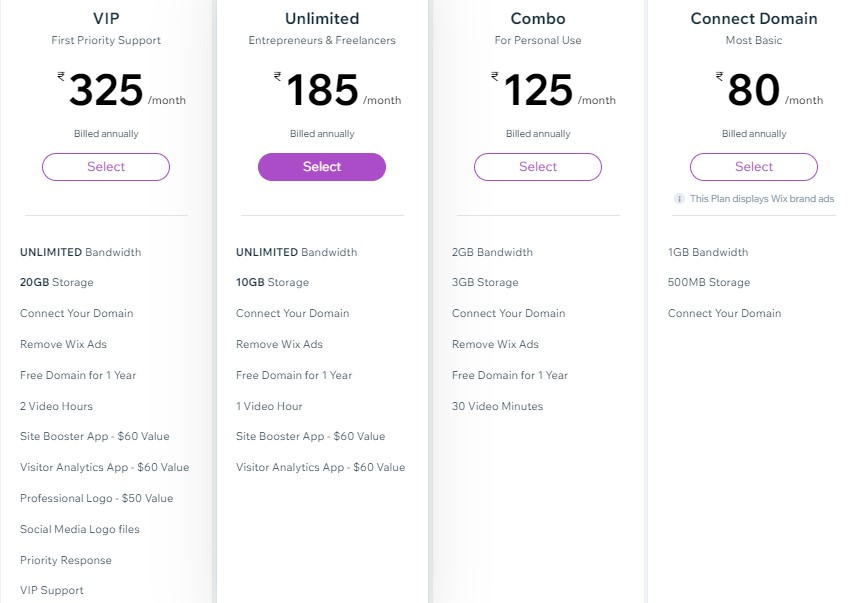Click Connect Your Domain under Connect Domain plan
This screenshot has height=603, width=855.
click(x=724, y=313)
